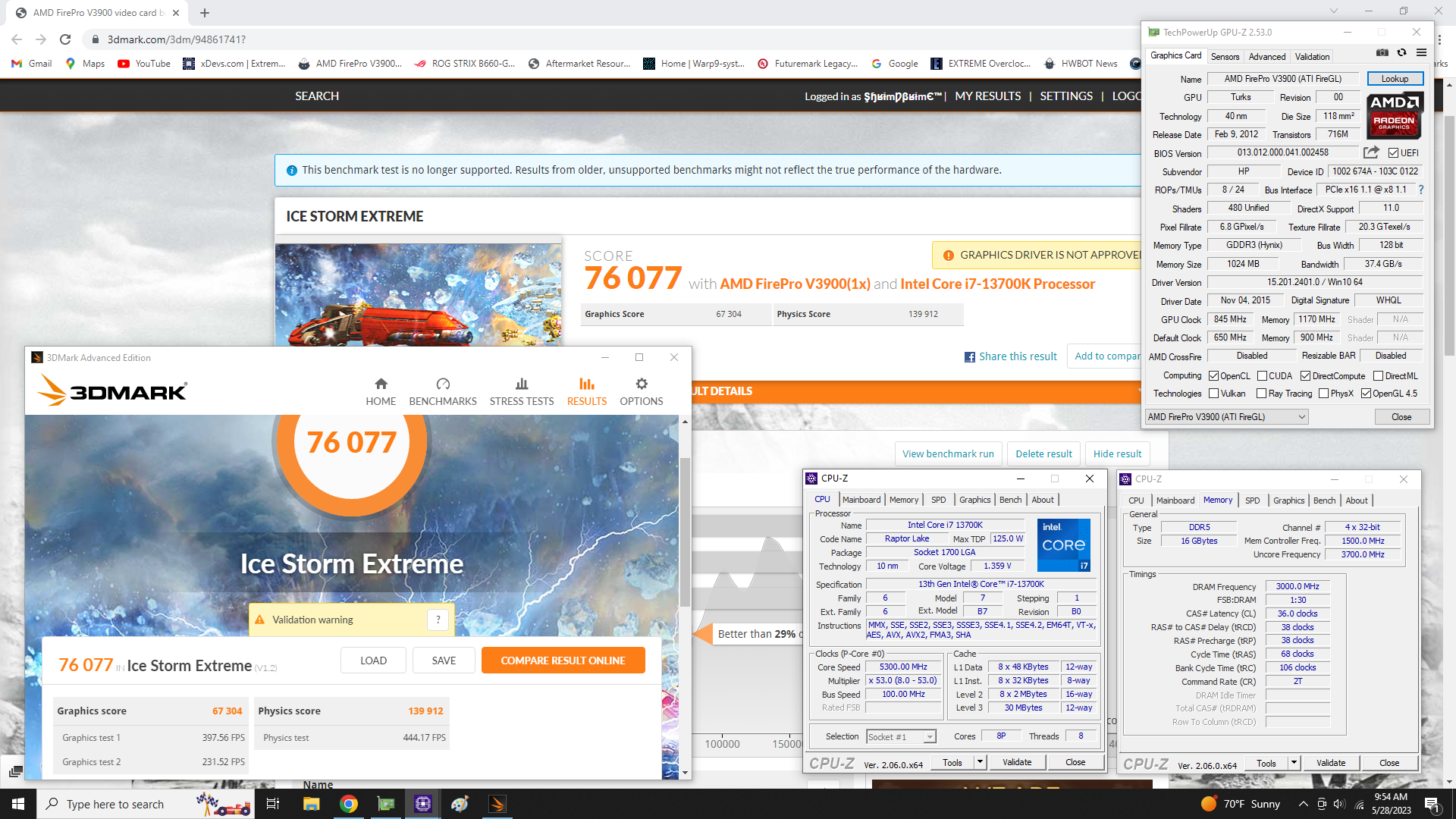Viewport: 1456px width, 819px height.
Task: Open Validation tab in GPU-Z
Action: [1312, 57]
